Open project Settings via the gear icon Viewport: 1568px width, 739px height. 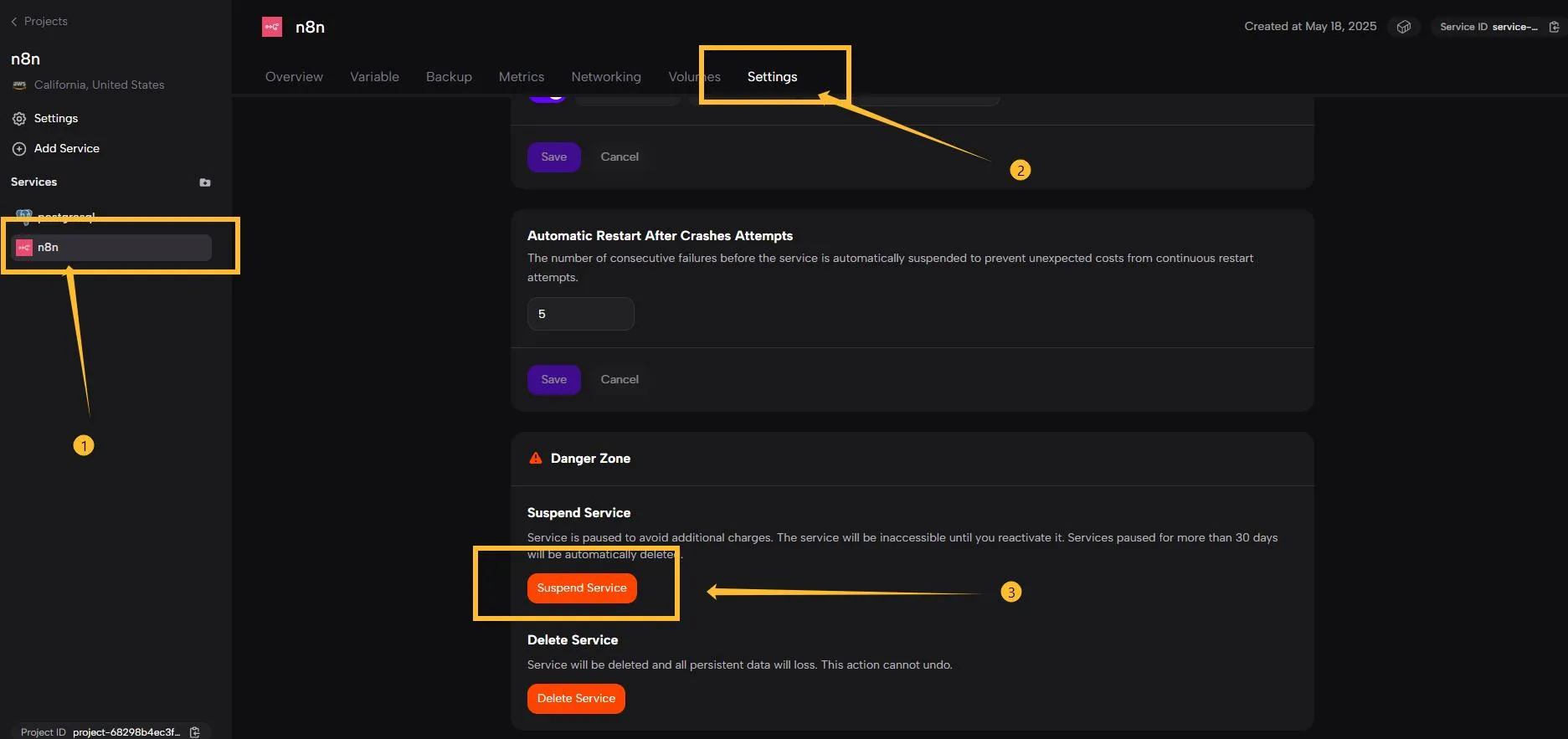click(19, 119)
